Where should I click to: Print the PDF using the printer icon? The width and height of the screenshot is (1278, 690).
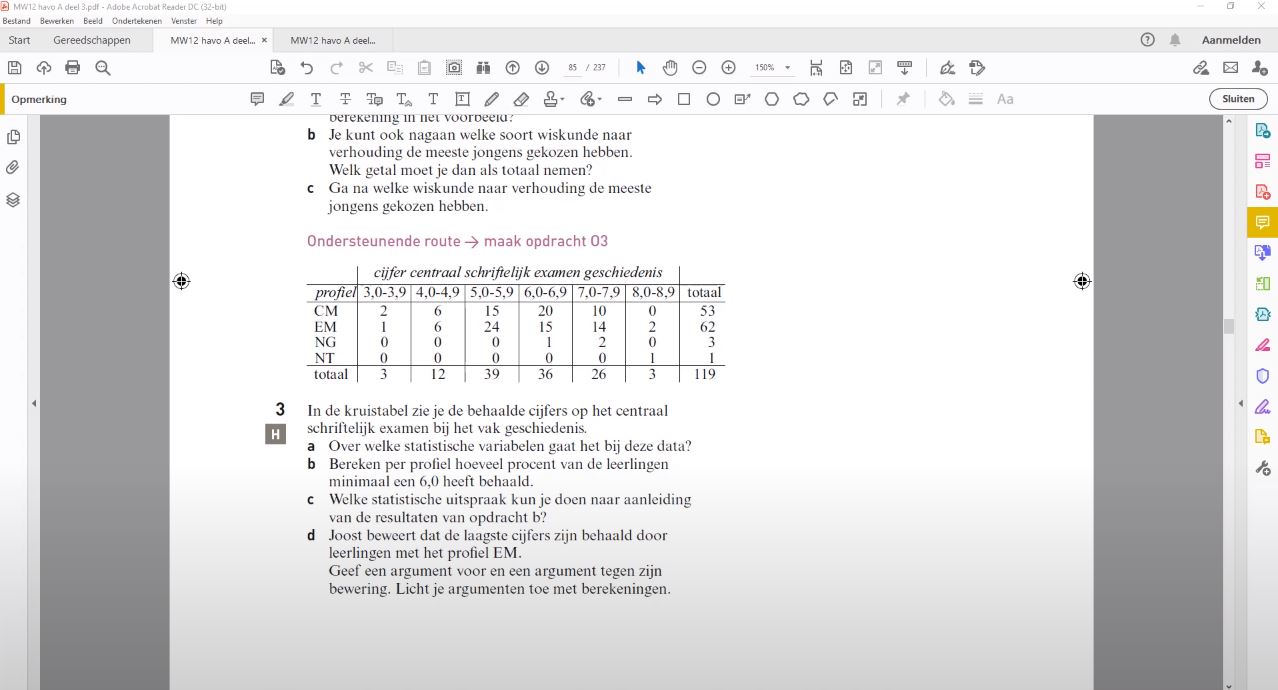(73, 68)
